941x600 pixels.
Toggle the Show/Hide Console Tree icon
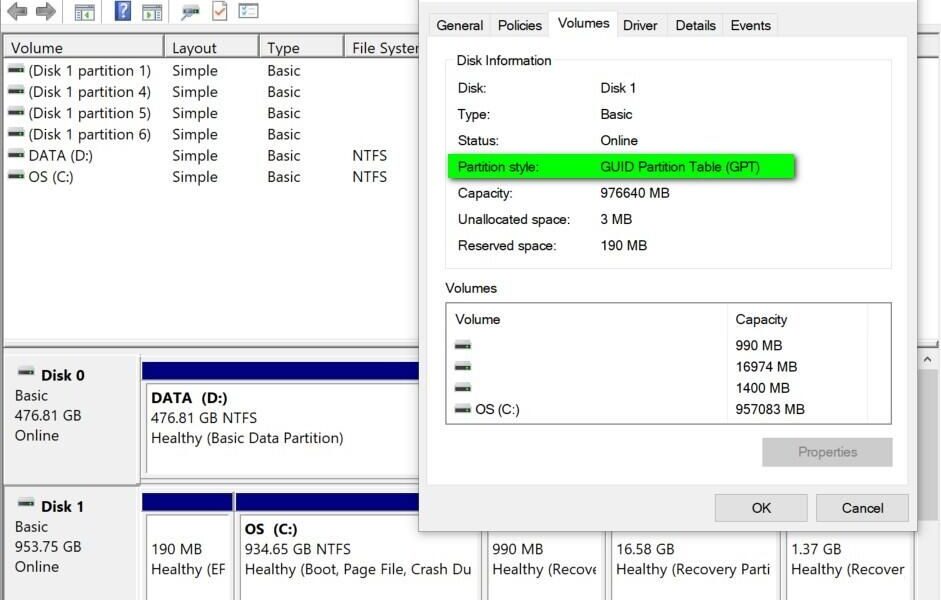(84, 13)
